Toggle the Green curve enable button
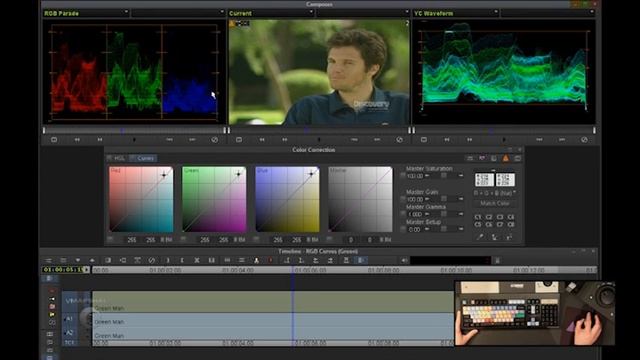Image resolution: width=640 pixels, height=360 pixels. point(184,239)
